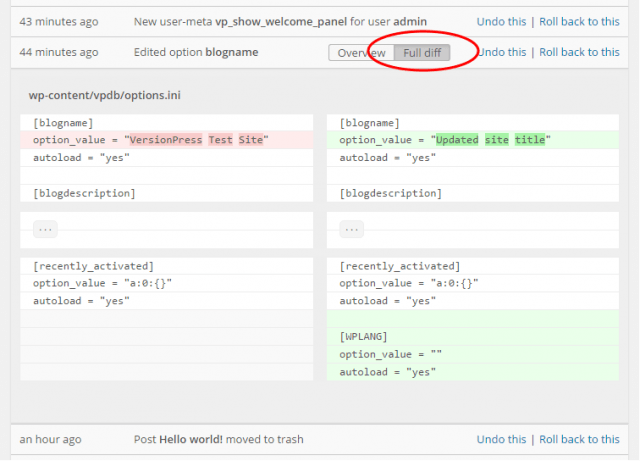Click the 43 minutes ago timestamp
This screenshot has width=640, height=461.
click(59, 22)
